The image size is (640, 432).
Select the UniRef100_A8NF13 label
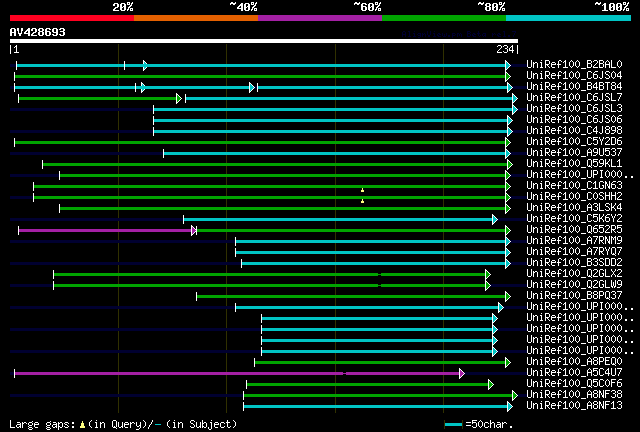[574, 406]
